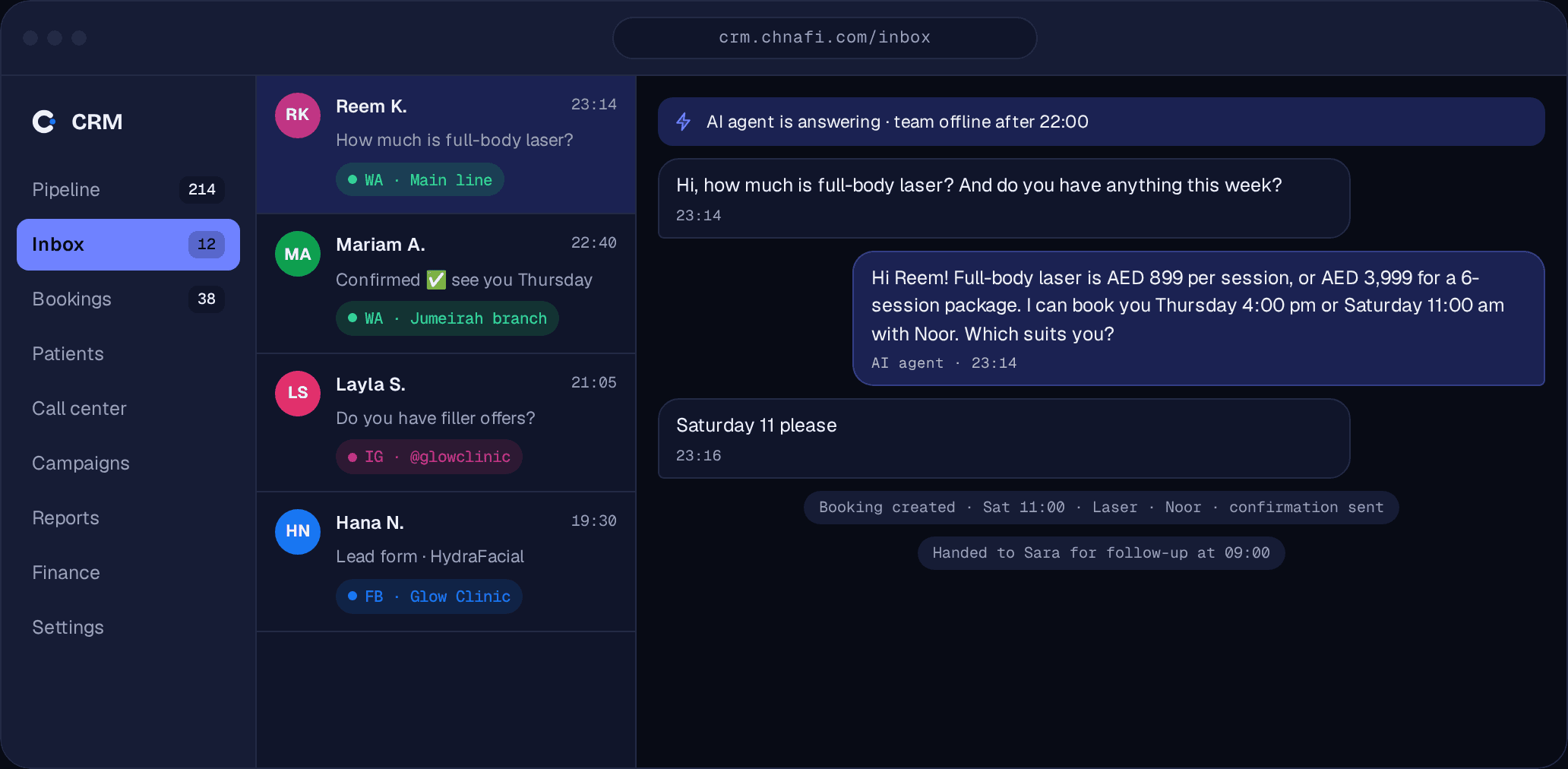Click the Booking created status pill

coord(1102,508)
